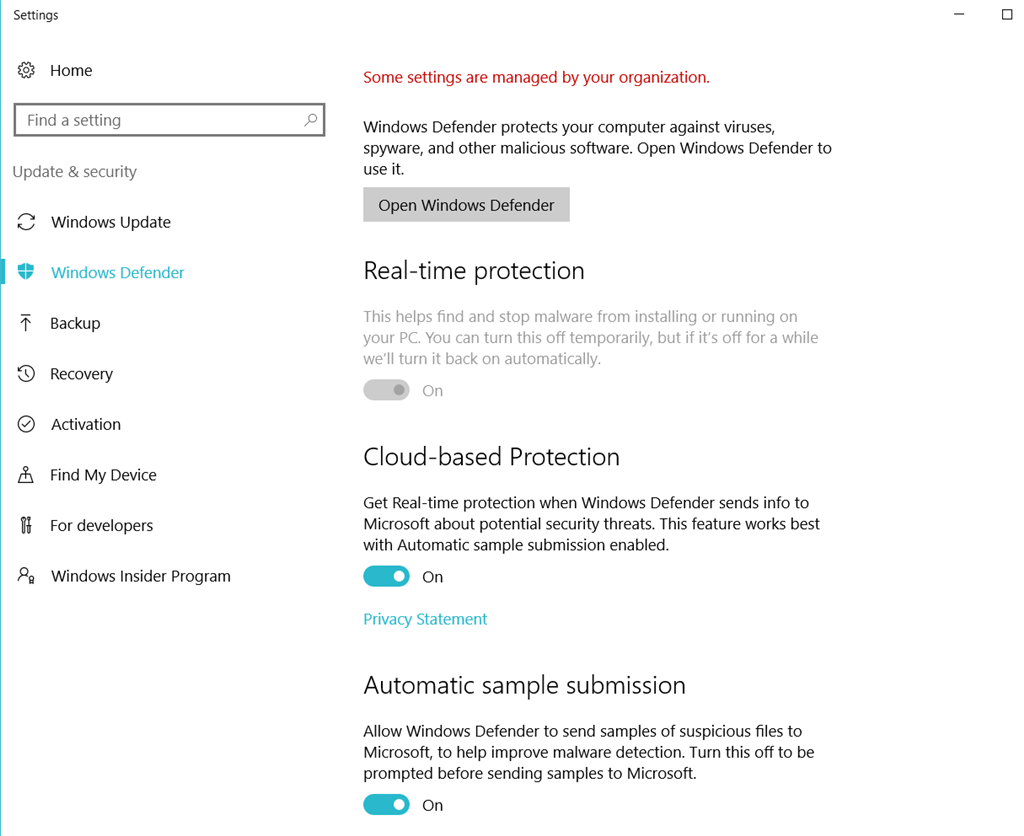Open the Privacy Statement link
This screenshot has width=1024, height=836.
425,619
